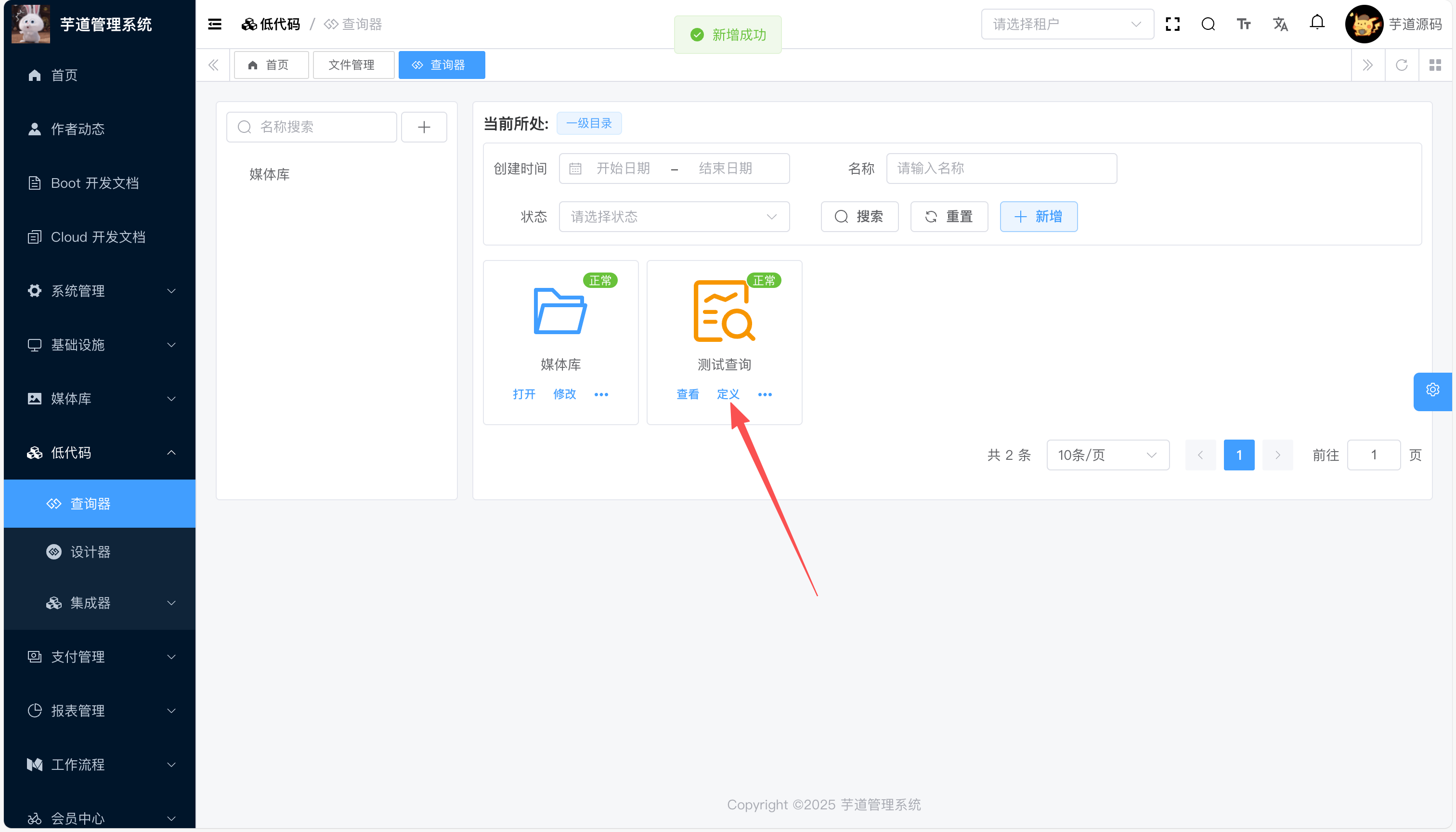Open 设计器 in the sidebar
1456x832 pixels.
click(x=91, y=552)
